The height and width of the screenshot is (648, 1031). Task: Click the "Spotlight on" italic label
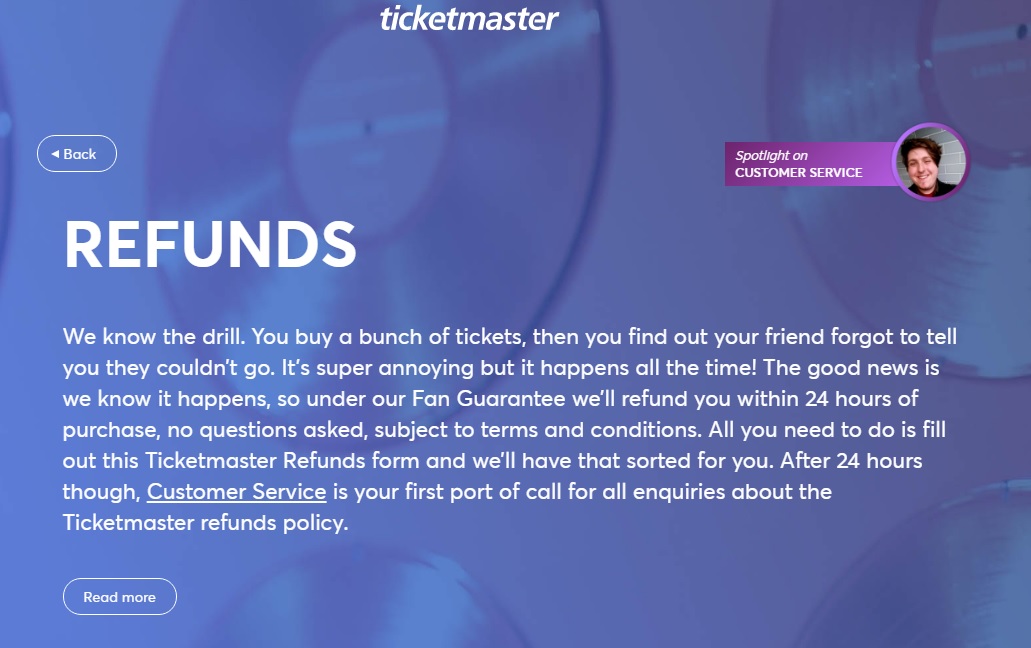coord(771,156)
